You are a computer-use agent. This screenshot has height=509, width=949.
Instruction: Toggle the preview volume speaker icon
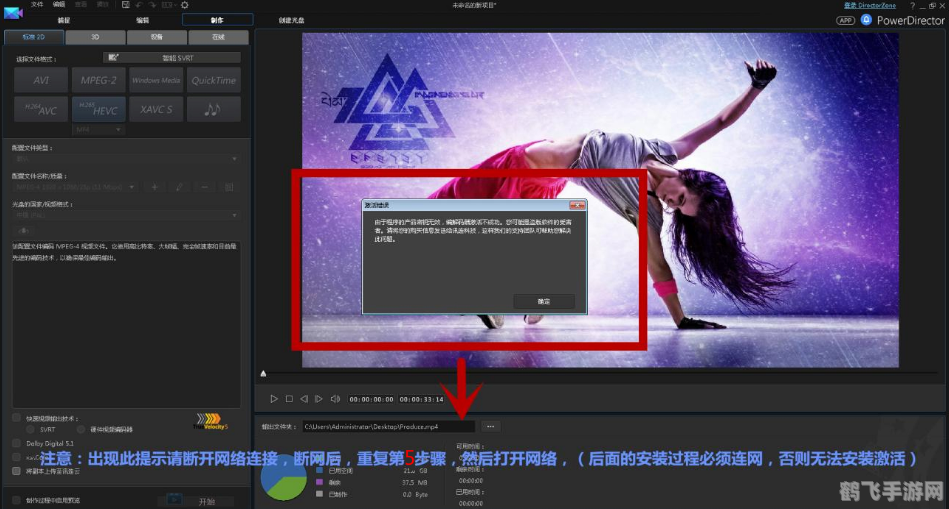[335, 399]
